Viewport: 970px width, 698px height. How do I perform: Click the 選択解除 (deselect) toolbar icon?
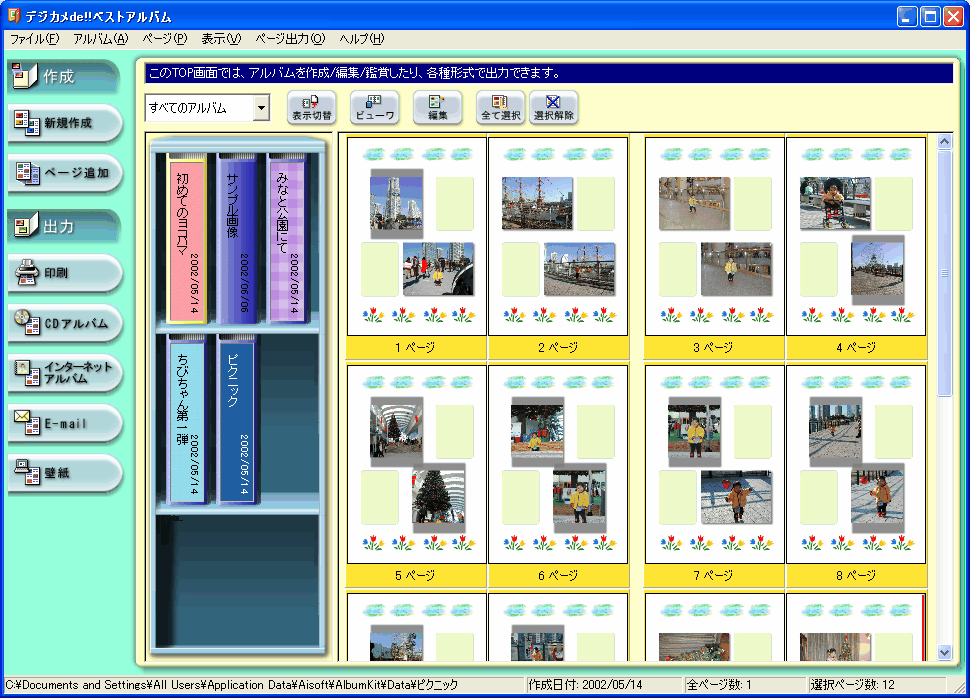tap(554, 108)
